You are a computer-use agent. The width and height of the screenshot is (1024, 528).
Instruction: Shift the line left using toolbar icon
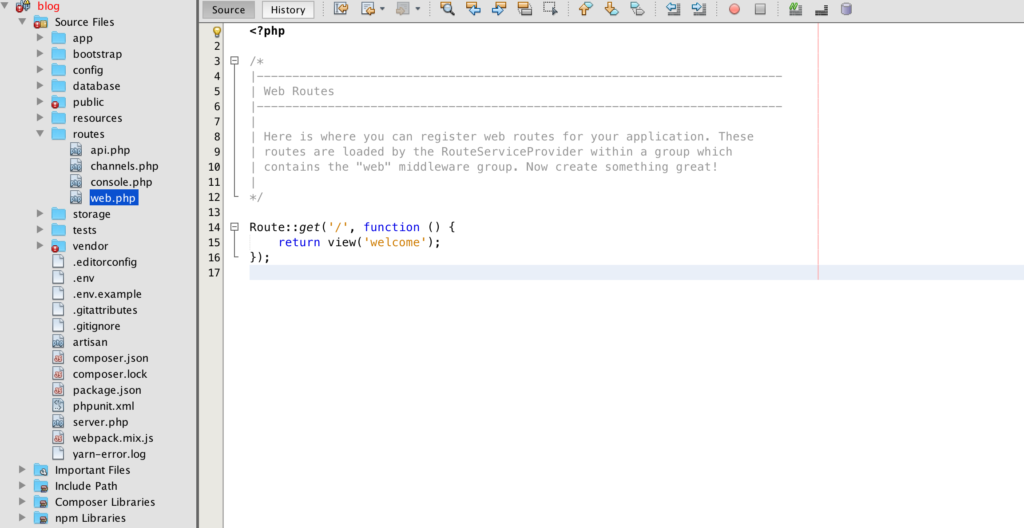point(673,9)
